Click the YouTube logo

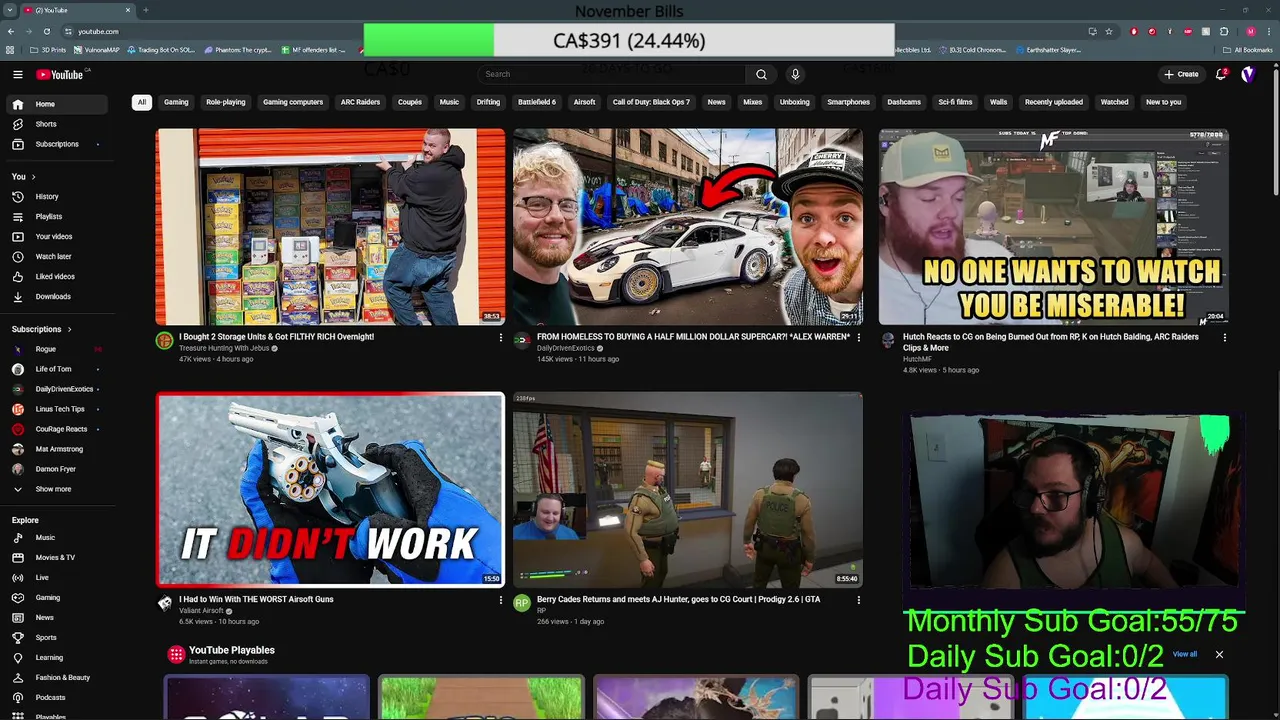[x=60, y=74]
